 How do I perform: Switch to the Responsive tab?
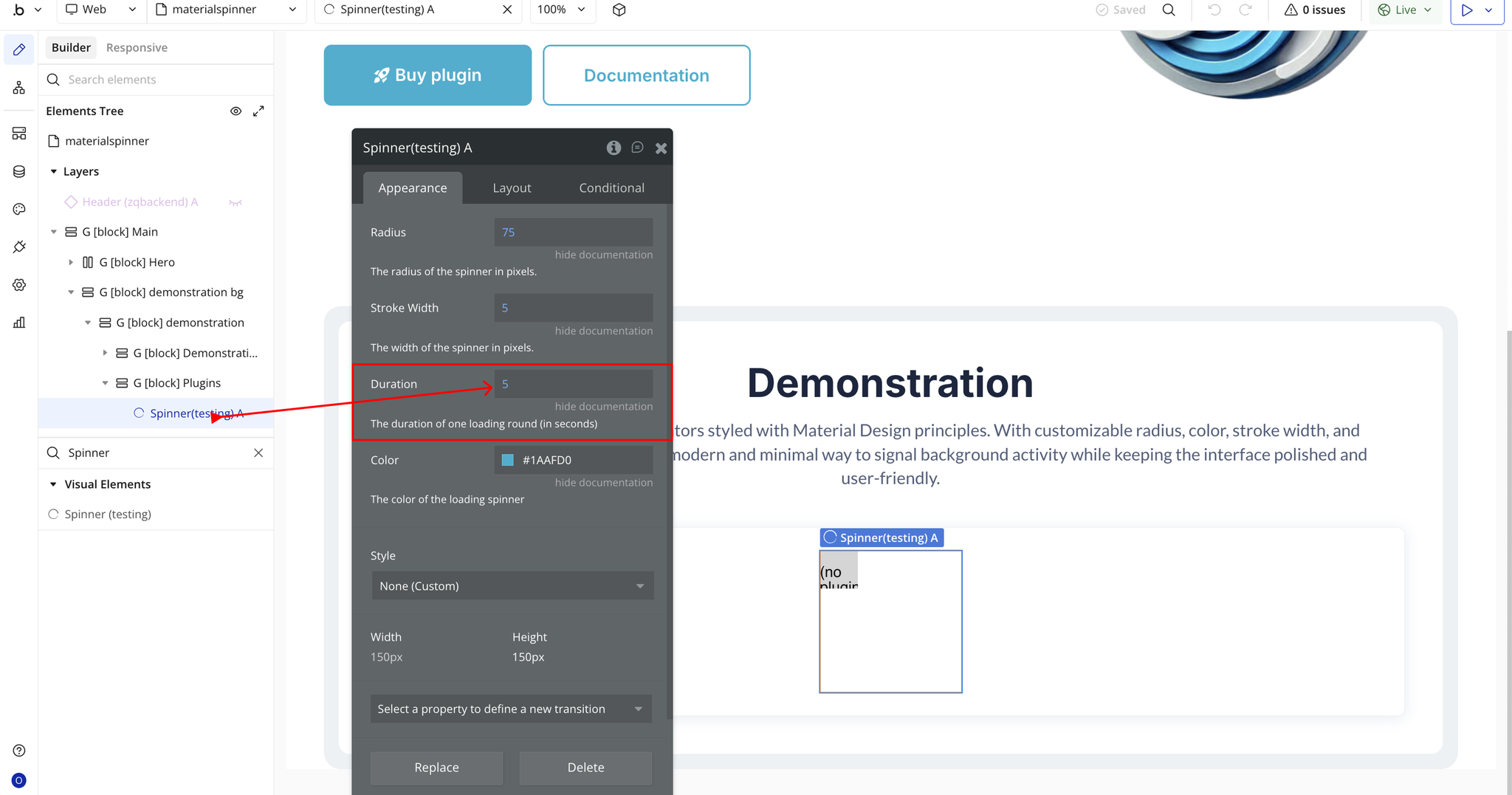(x=137, y=47)
